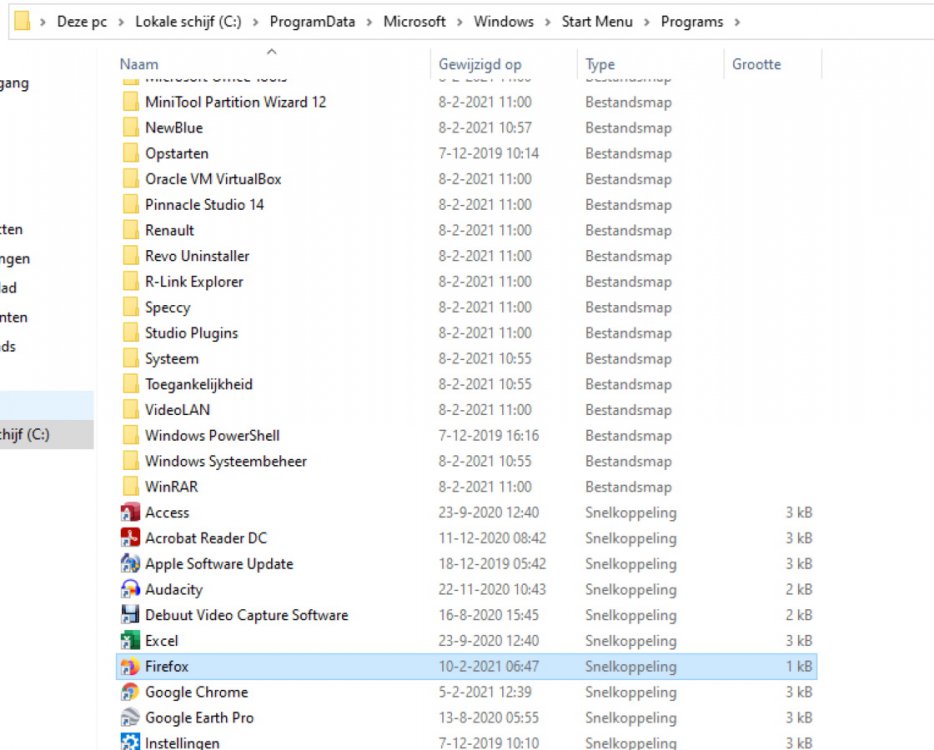Select the WinRAR folder icon
Screen dimensions: 934x750
pos(130,486)
